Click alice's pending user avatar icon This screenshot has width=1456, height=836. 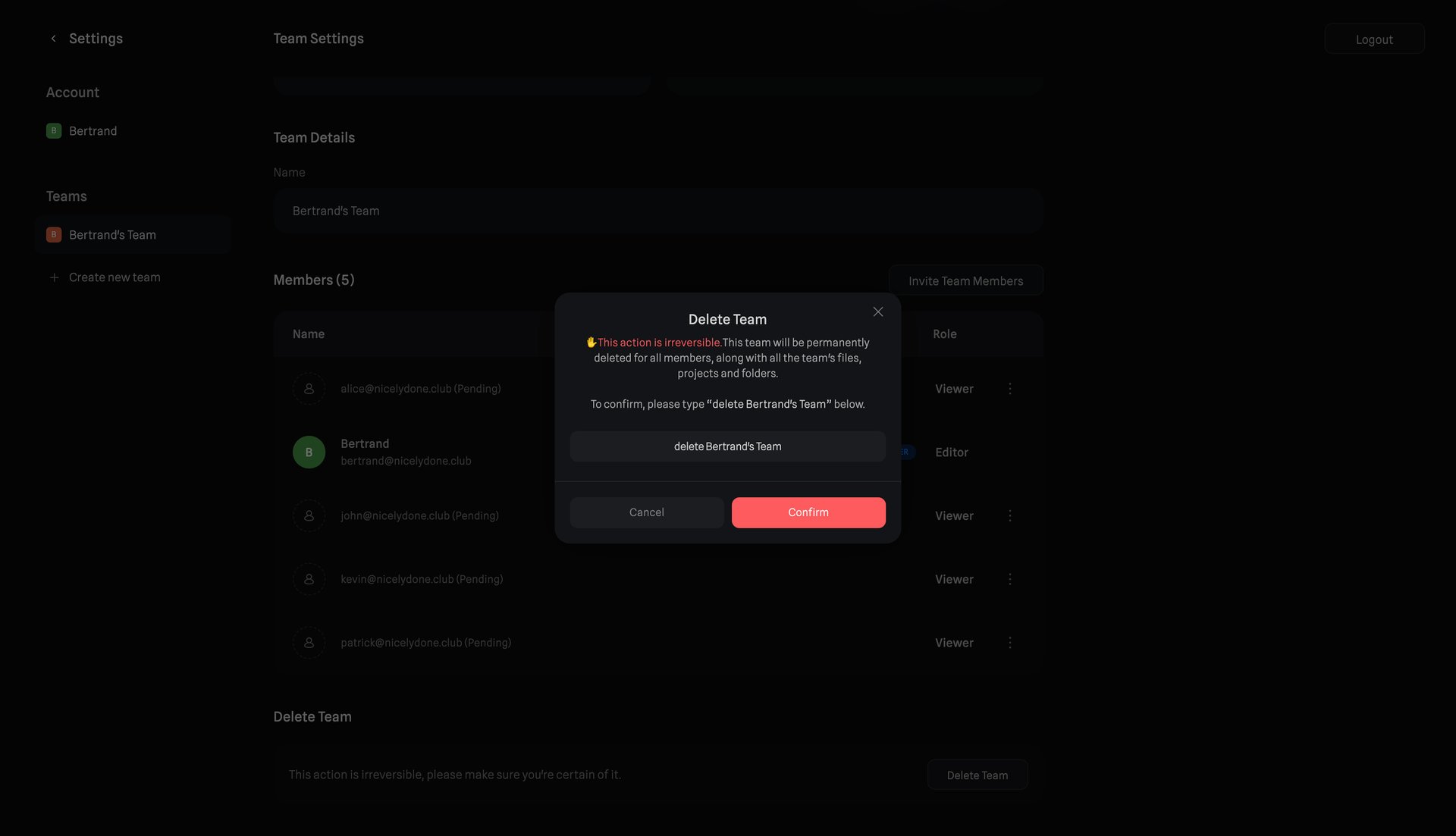tap(309, 388)
